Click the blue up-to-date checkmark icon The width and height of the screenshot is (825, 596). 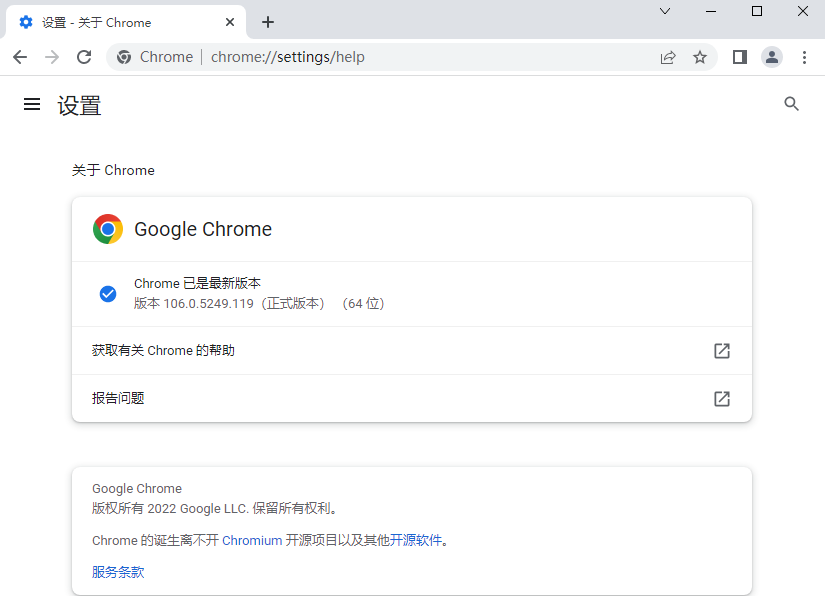click(x=108, y=294)
